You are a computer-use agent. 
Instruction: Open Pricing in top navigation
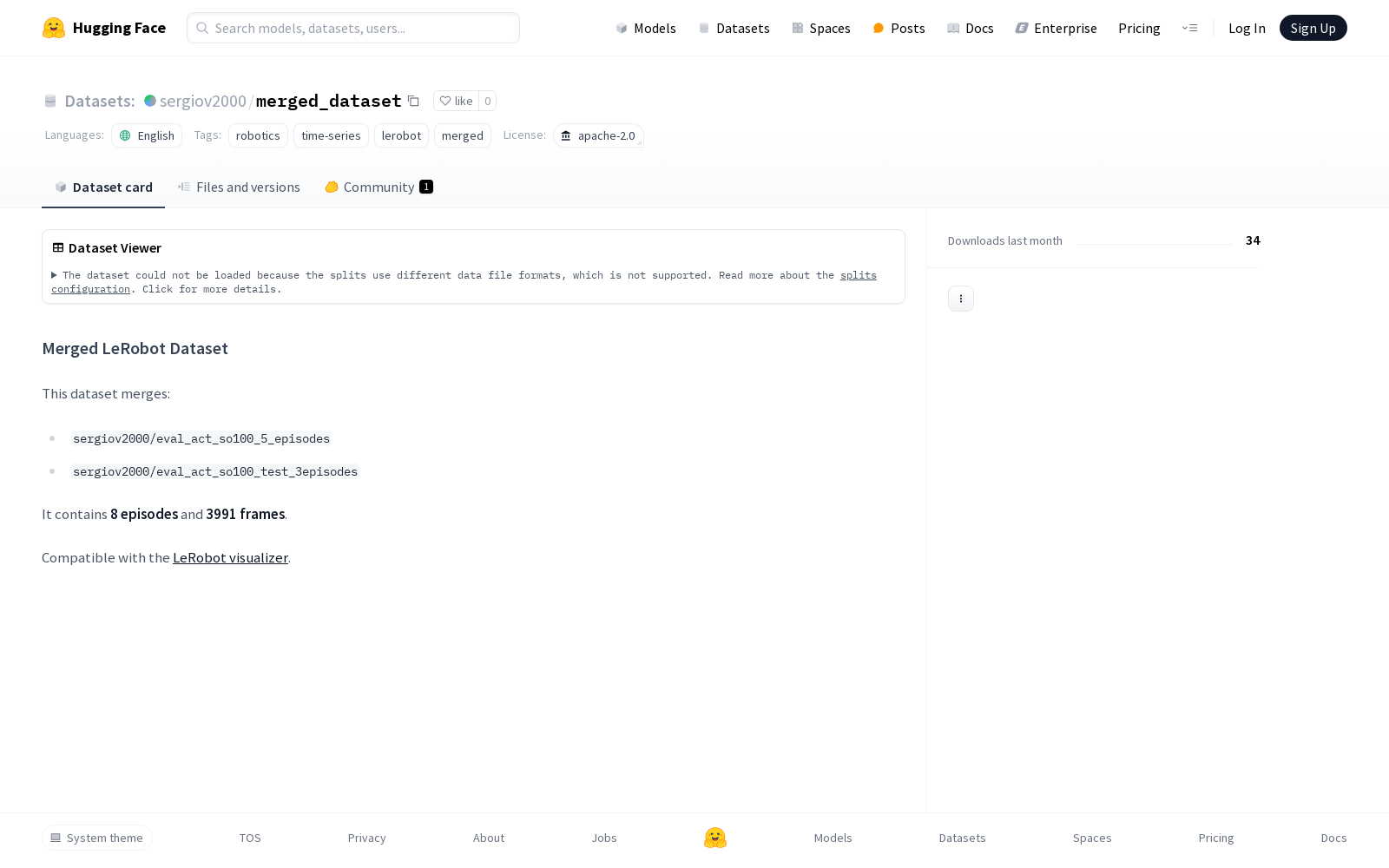[x=1139, y=28]
